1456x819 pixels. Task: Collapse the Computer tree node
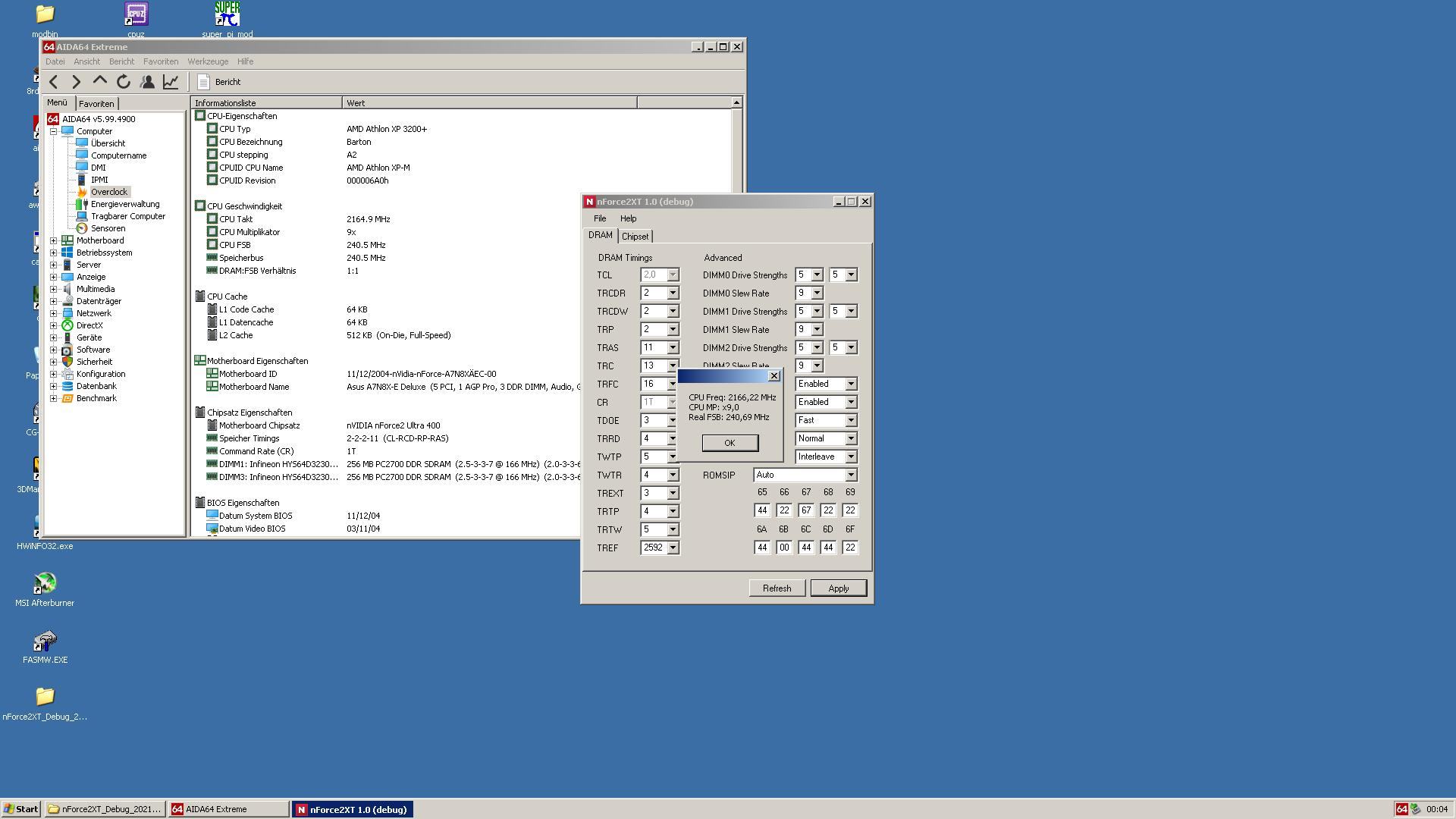(54, 131)
